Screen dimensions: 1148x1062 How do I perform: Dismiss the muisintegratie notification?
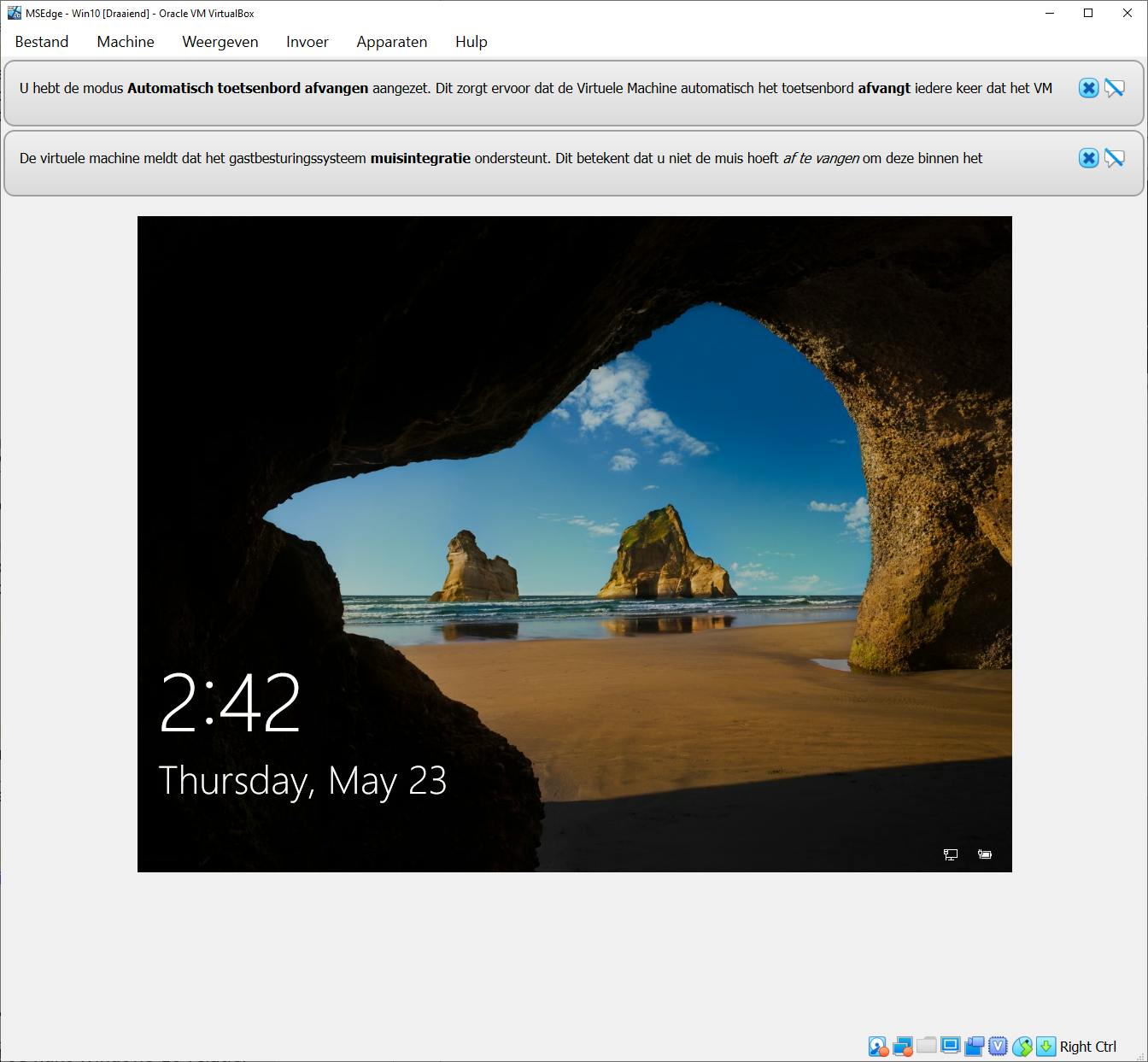(x=1088, y=158)
